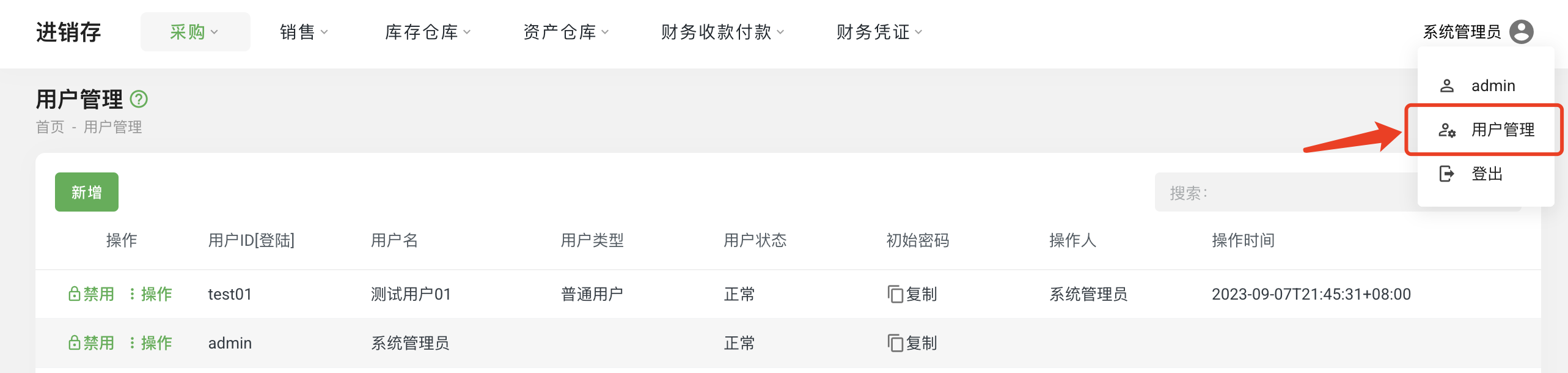
Task: Open the 采购 menu in top navigation
Action: click(x=194, y=32)
